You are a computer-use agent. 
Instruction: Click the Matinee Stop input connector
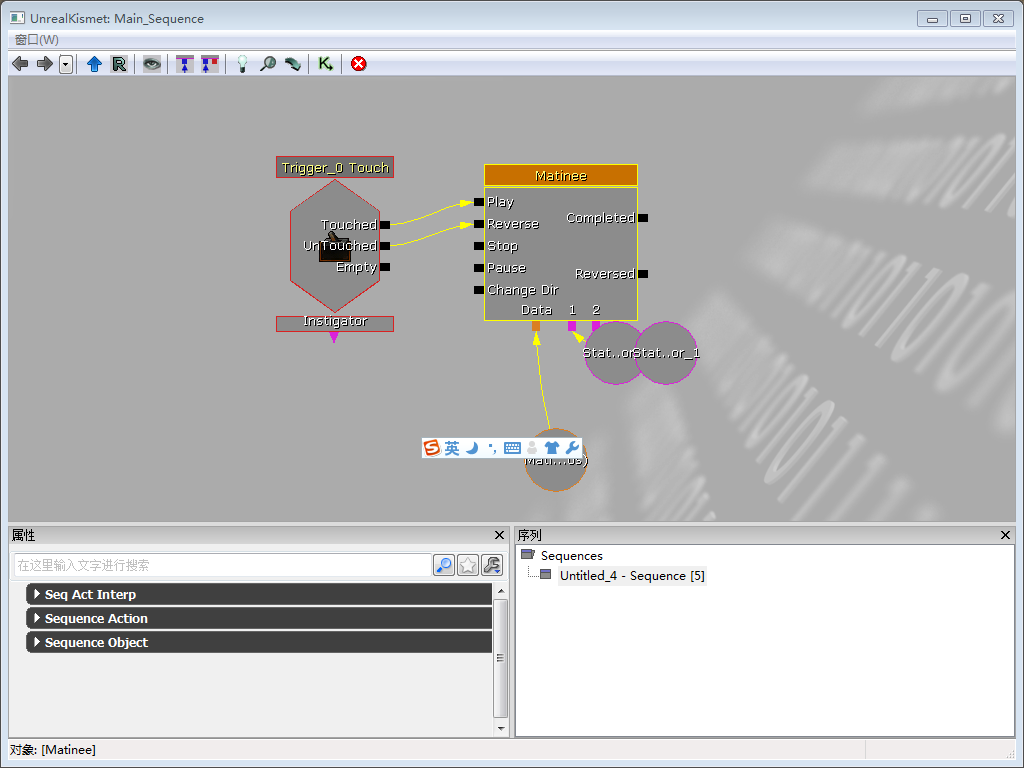(479, 246)
